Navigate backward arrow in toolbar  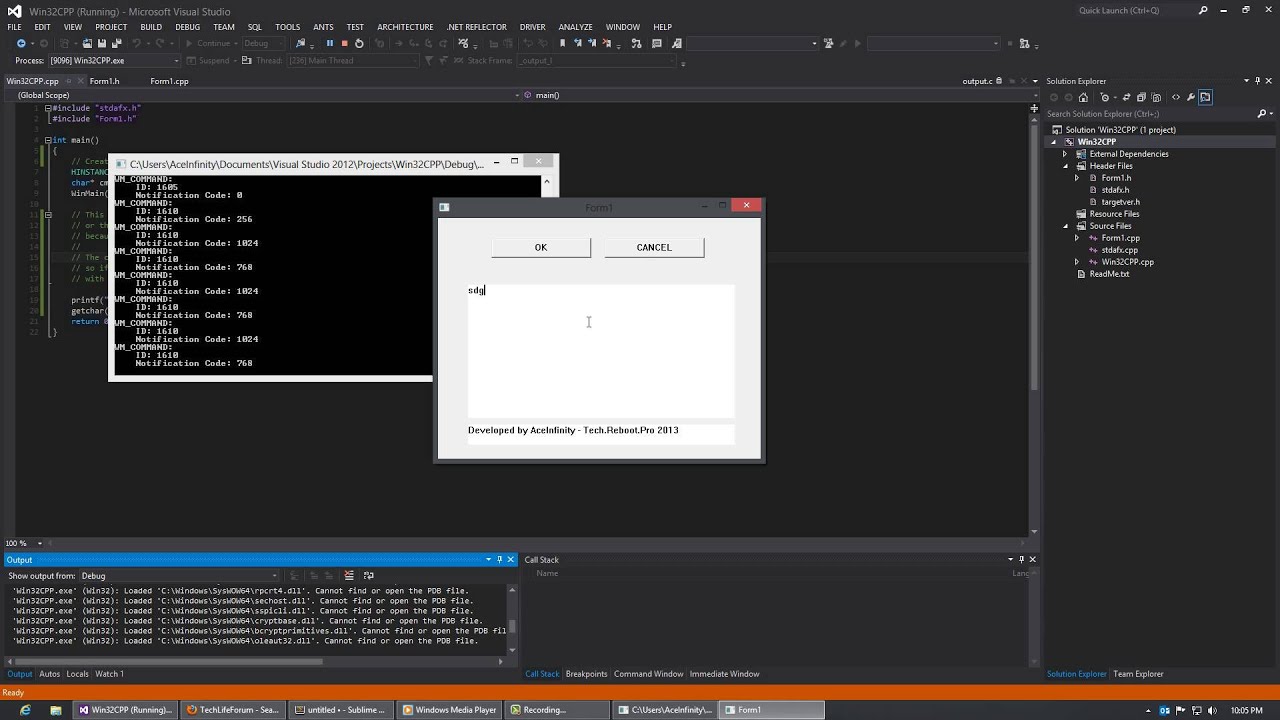point(21,43)
